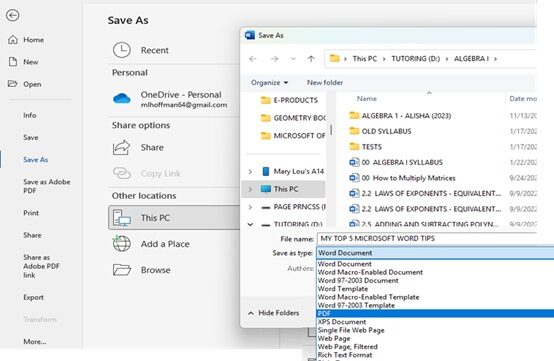Open the Export page

coord(33,297)
